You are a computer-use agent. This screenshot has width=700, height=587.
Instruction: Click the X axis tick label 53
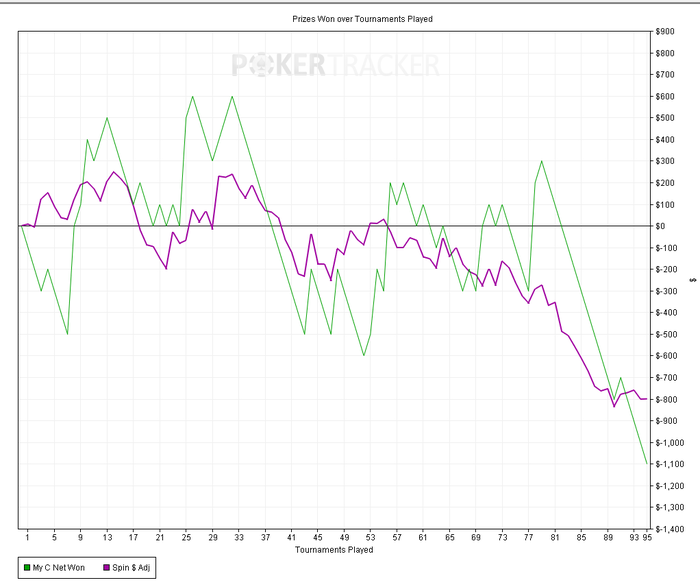coord(371,537)
